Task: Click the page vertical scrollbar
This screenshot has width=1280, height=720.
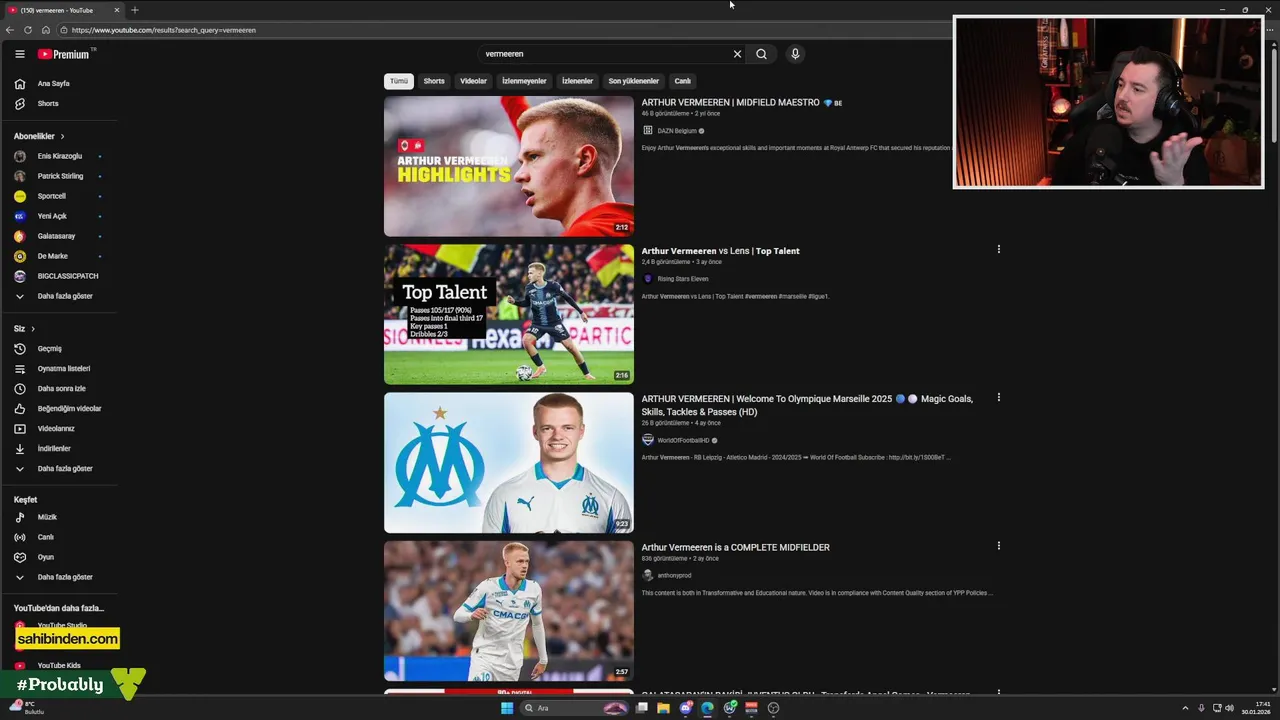Action: [x=1275, y=95]
